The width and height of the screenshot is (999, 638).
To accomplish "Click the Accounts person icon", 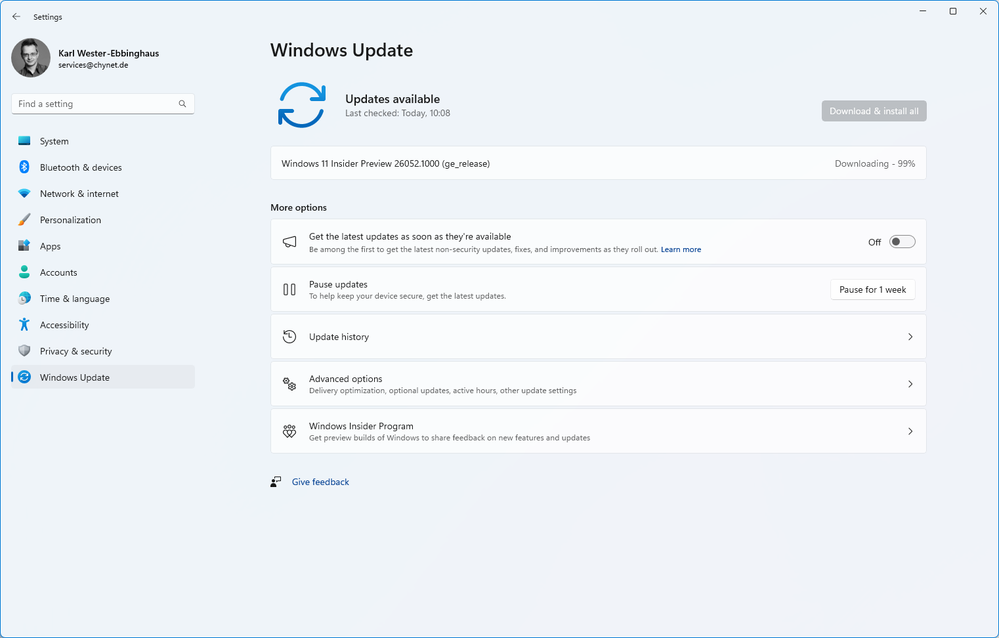I will pyautogui.click(x=24, y=272).
